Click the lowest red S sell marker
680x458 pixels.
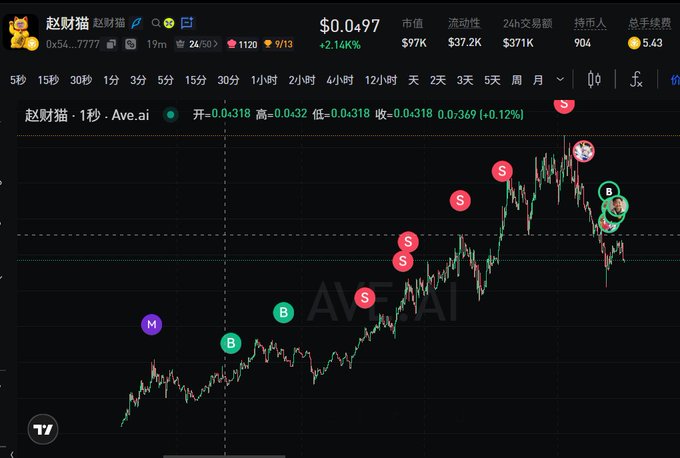(x=365, y=298)
